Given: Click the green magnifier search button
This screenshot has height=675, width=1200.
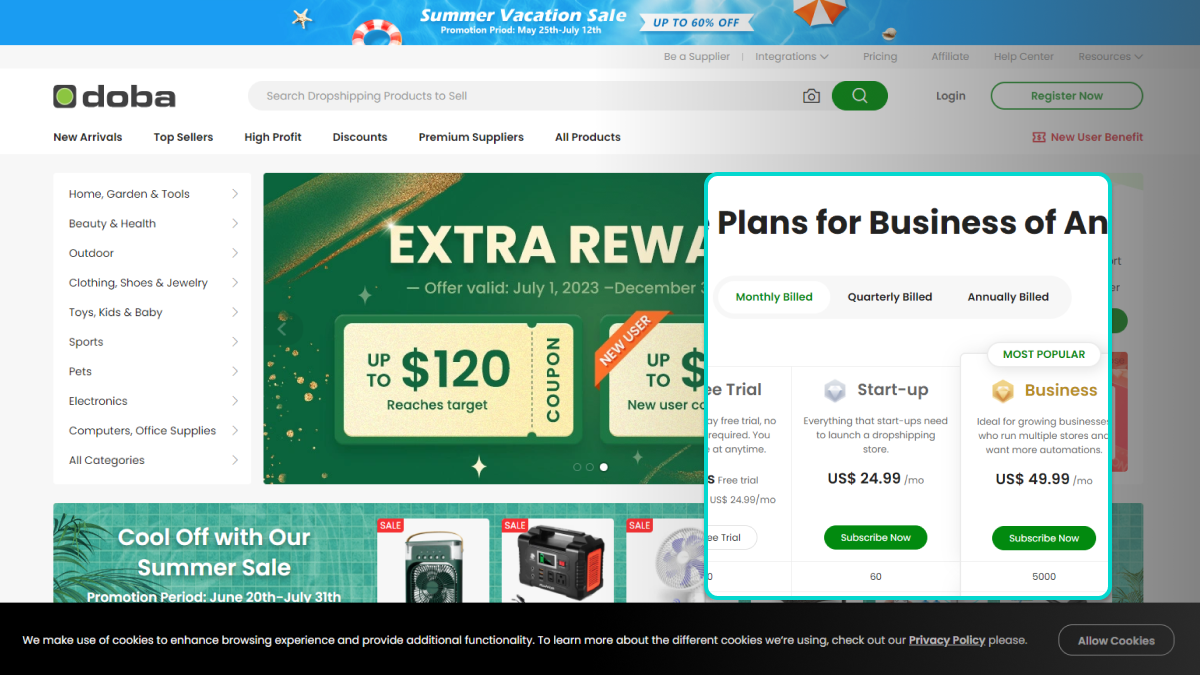Looking at the screenshot, I should coord(859,96).
